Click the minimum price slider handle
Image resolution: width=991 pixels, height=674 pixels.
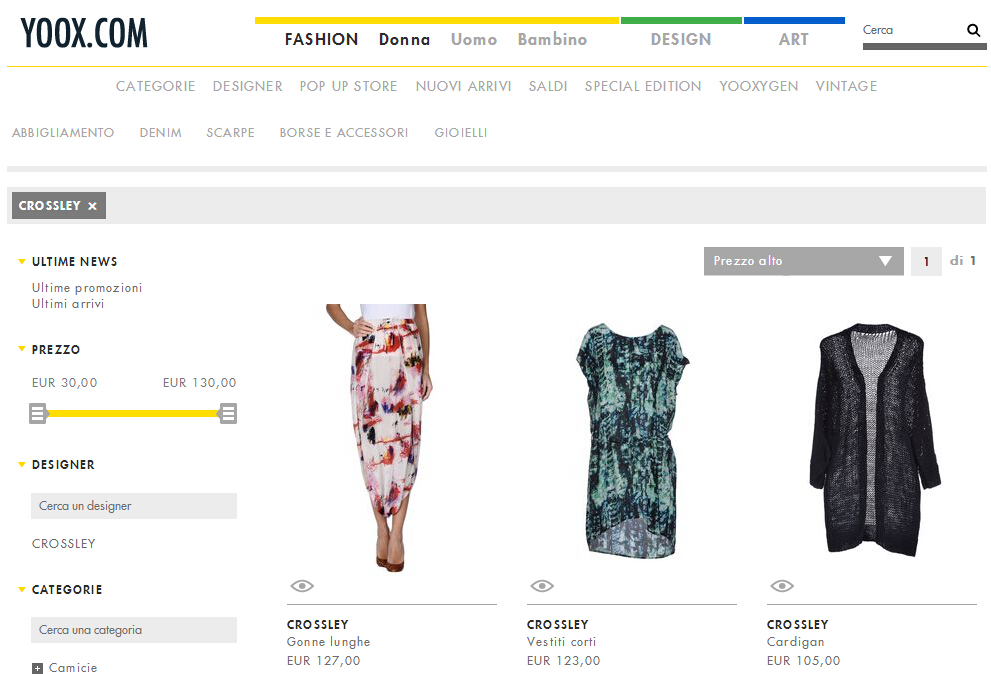(38, 414)
